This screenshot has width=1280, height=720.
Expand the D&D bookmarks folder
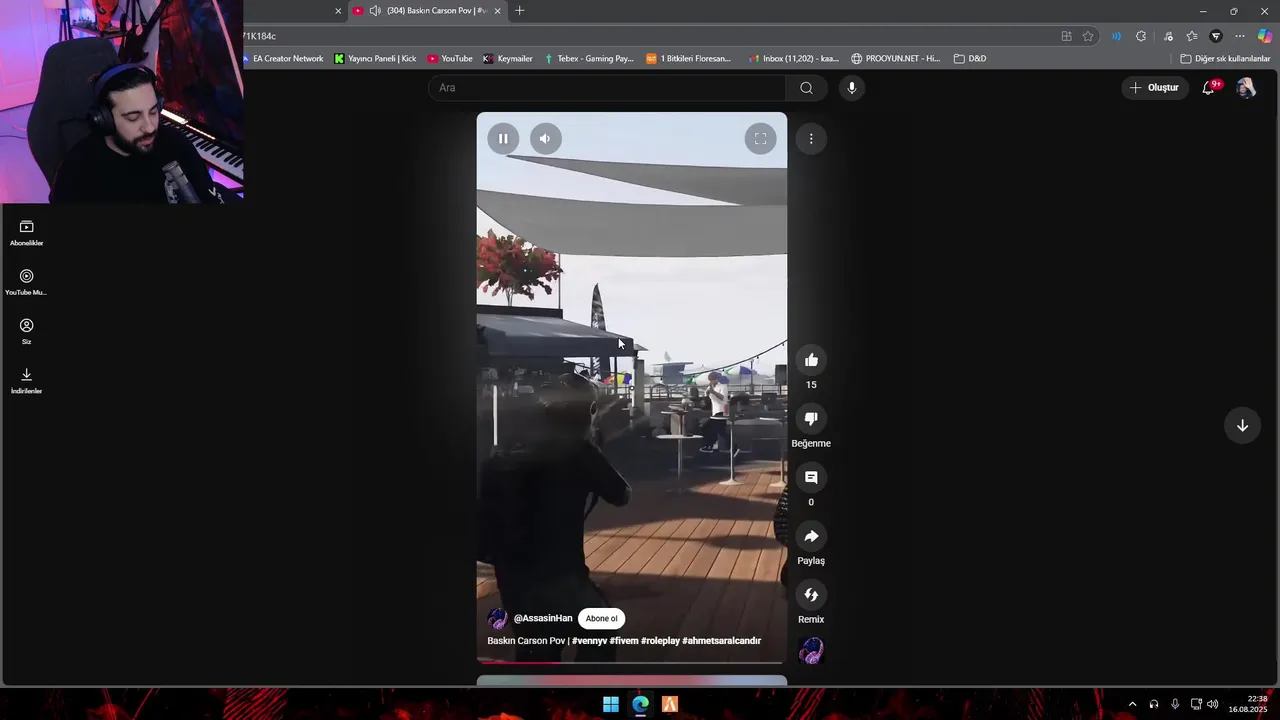(970, 59)
